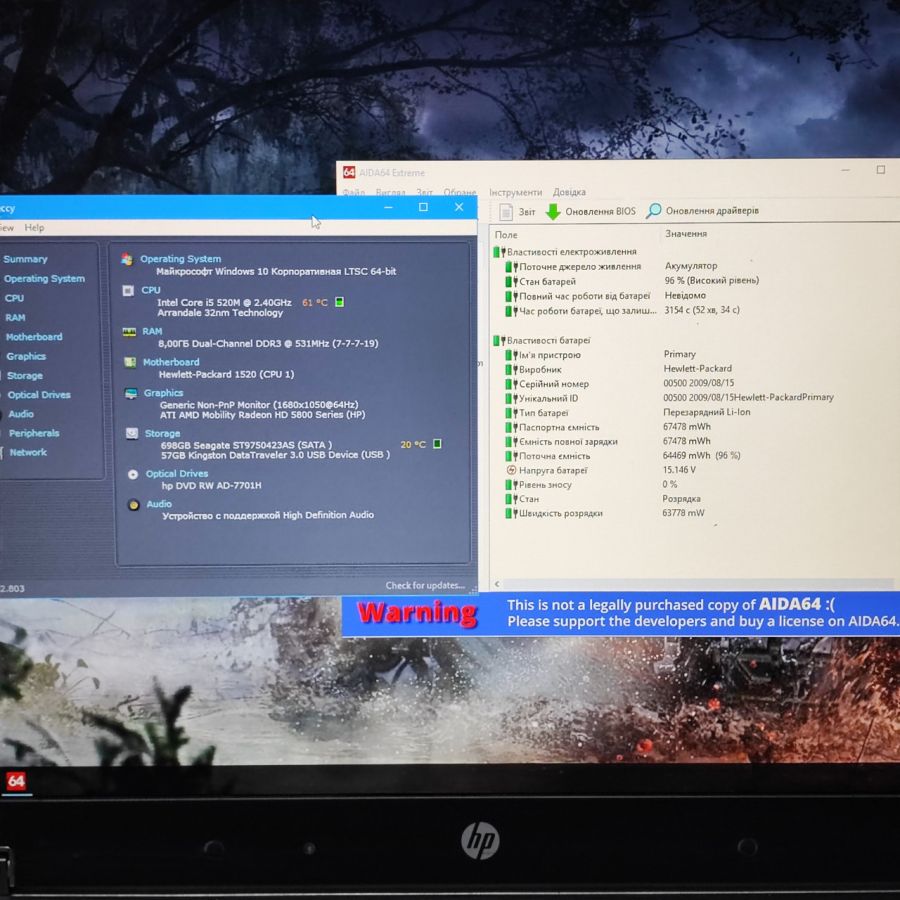900x900 pixels.
Task: Click the CPU temperature green indicator icon
Action: click(x=339, y=302)
